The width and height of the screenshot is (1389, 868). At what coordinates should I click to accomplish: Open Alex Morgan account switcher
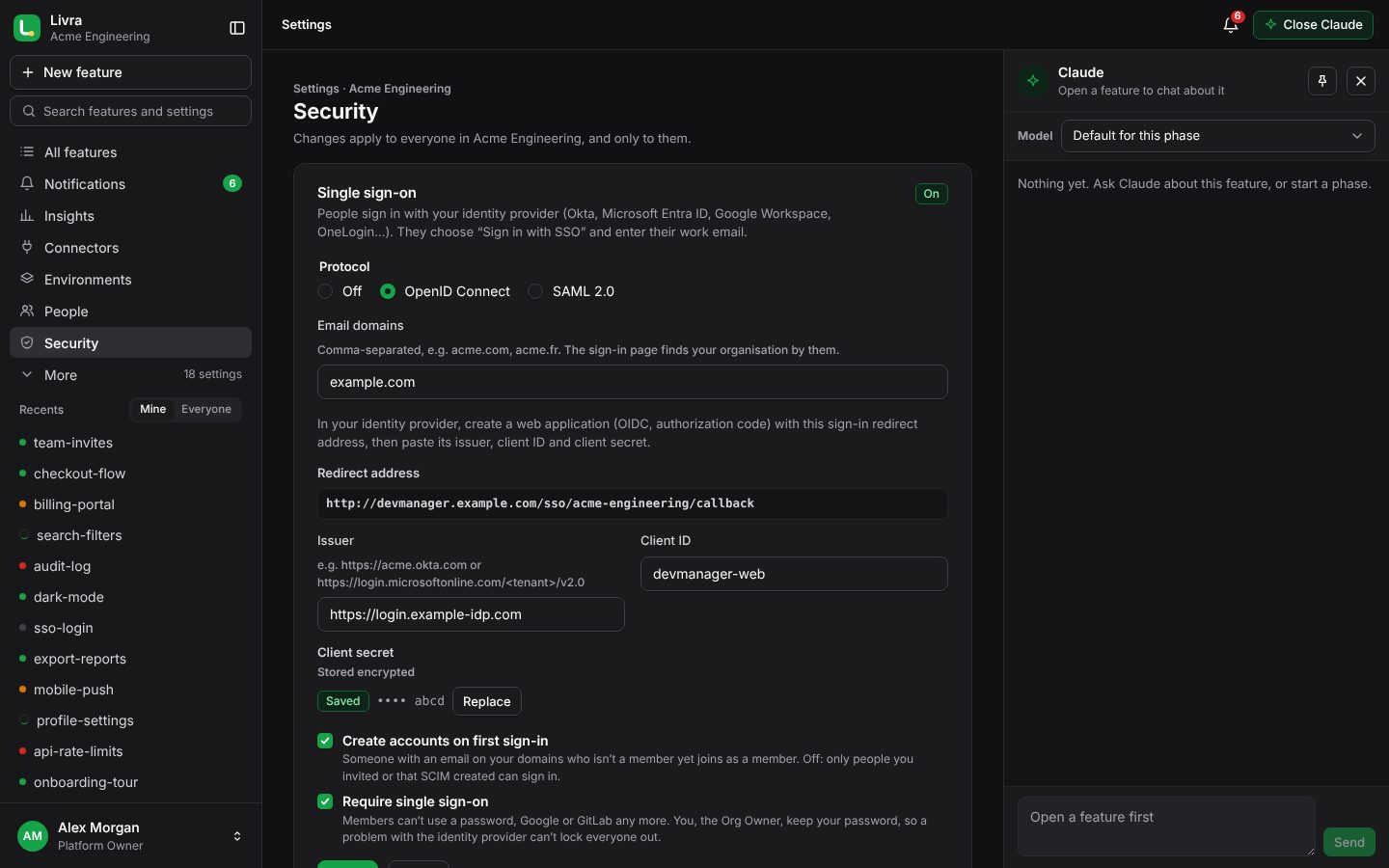coord(130,836)
